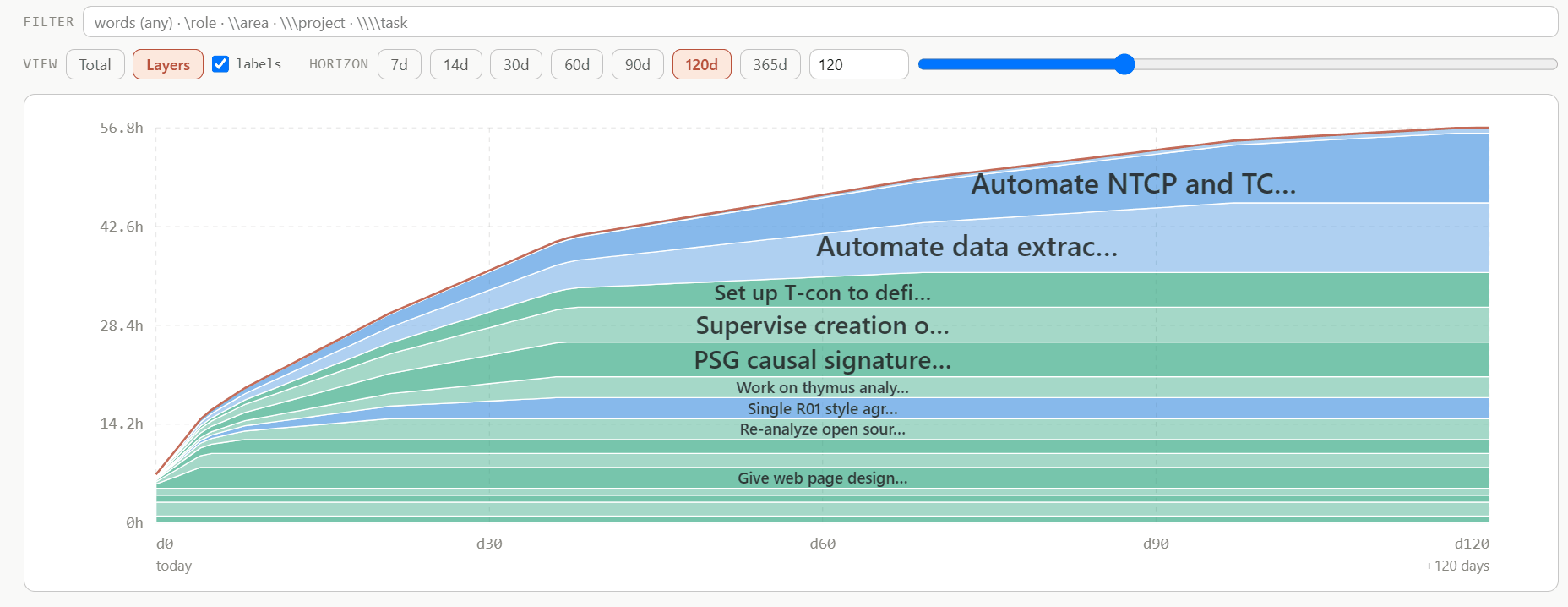Click the '+120 days' label
Image resolution: width=1568 pixels, height=607 pixels.
pos(1457,566)
